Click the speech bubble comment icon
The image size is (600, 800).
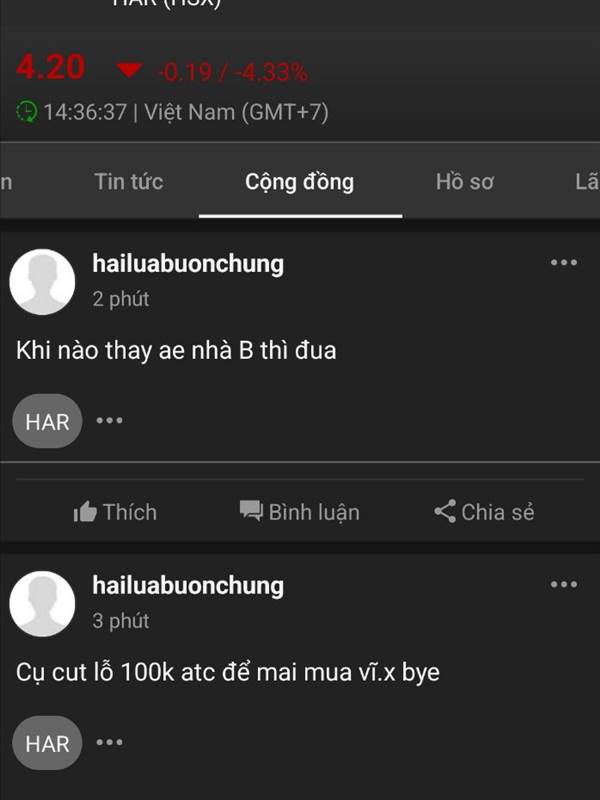[251, 511]
